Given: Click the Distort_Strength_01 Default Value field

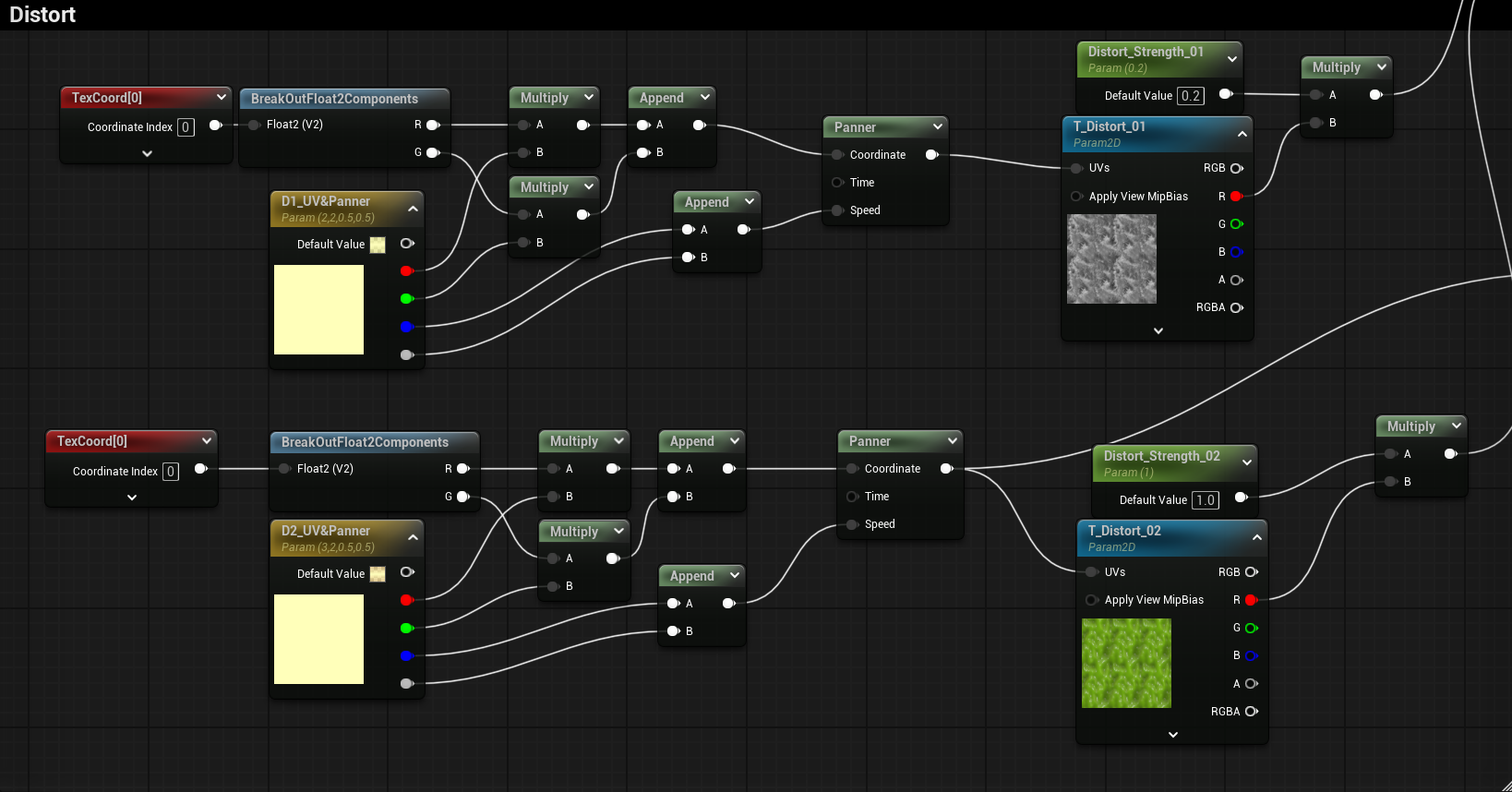Looking at the screenshot, I should (1190, 96).
